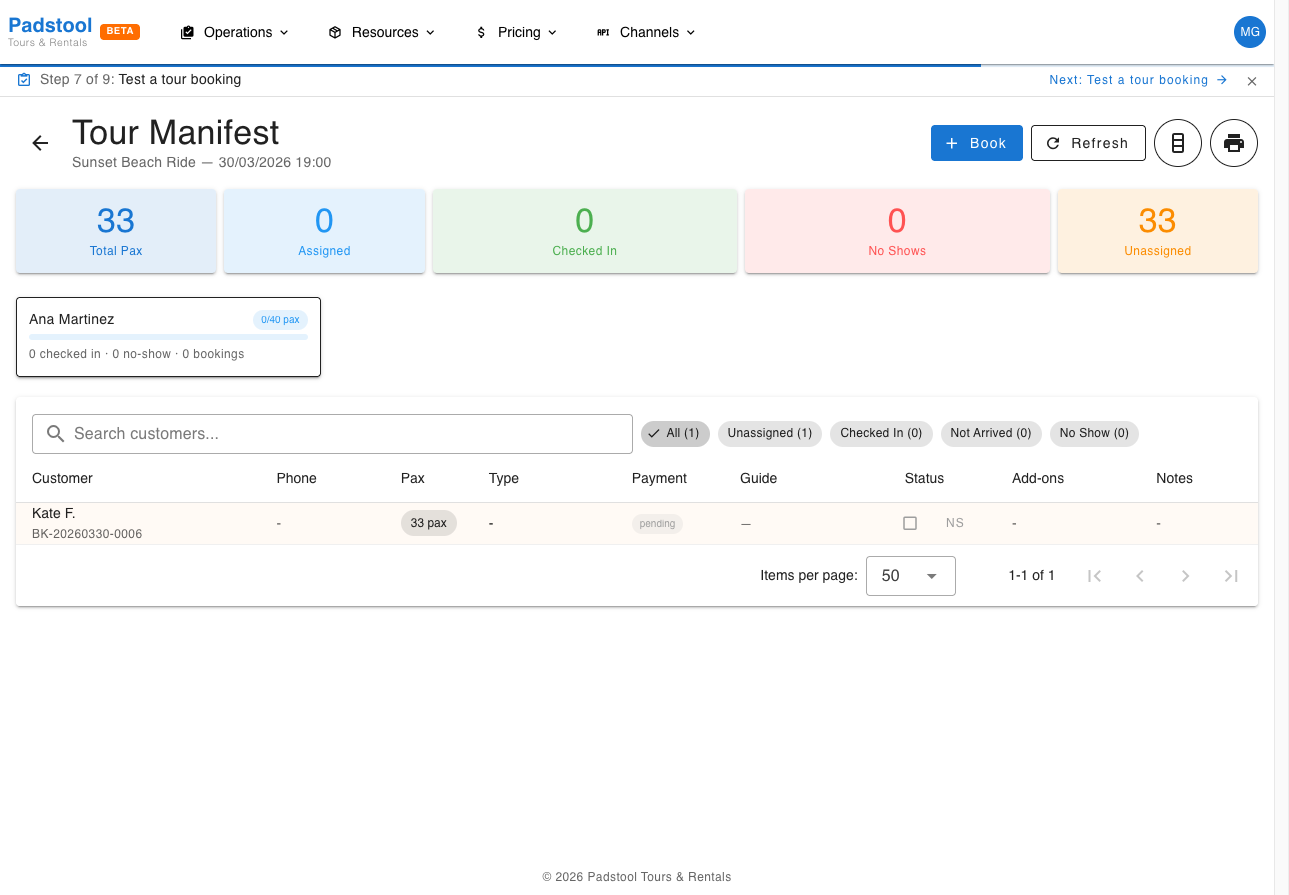Click the 0/40 pax badge

tap(280, 320)
